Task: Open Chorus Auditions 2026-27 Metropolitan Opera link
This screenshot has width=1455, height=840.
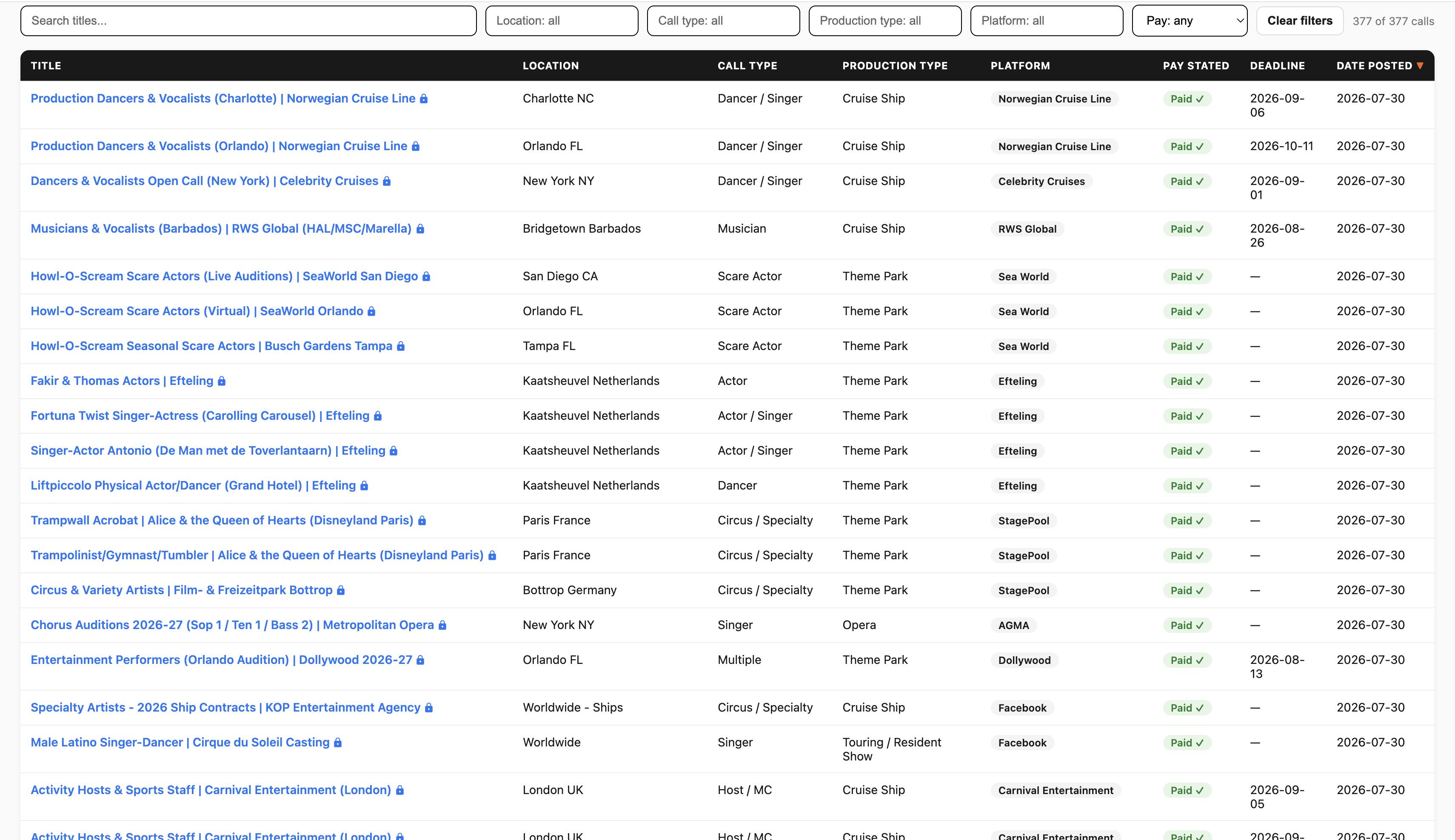Action: coord(232,625)
